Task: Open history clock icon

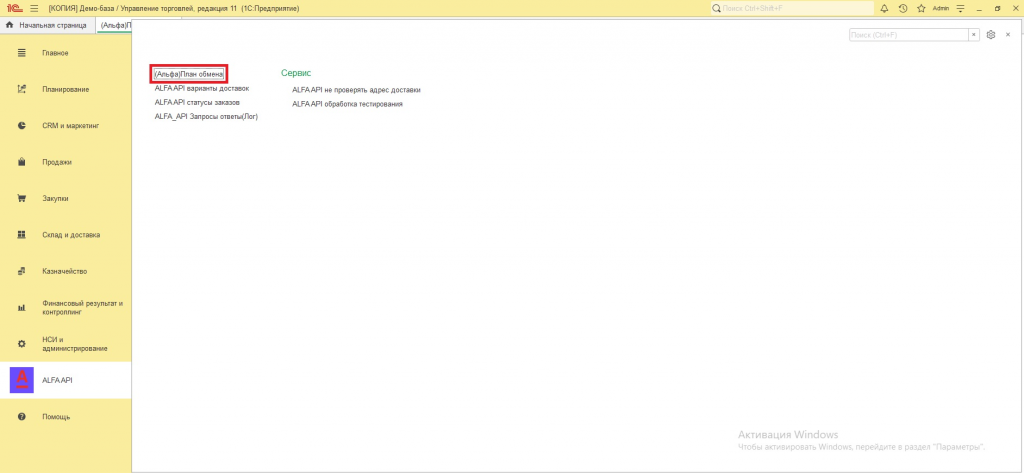Action: (x=903, y=8)
